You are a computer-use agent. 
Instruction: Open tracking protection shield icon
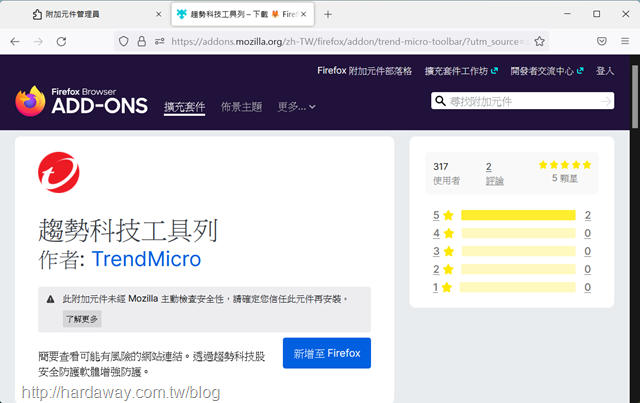click(124, 41)
